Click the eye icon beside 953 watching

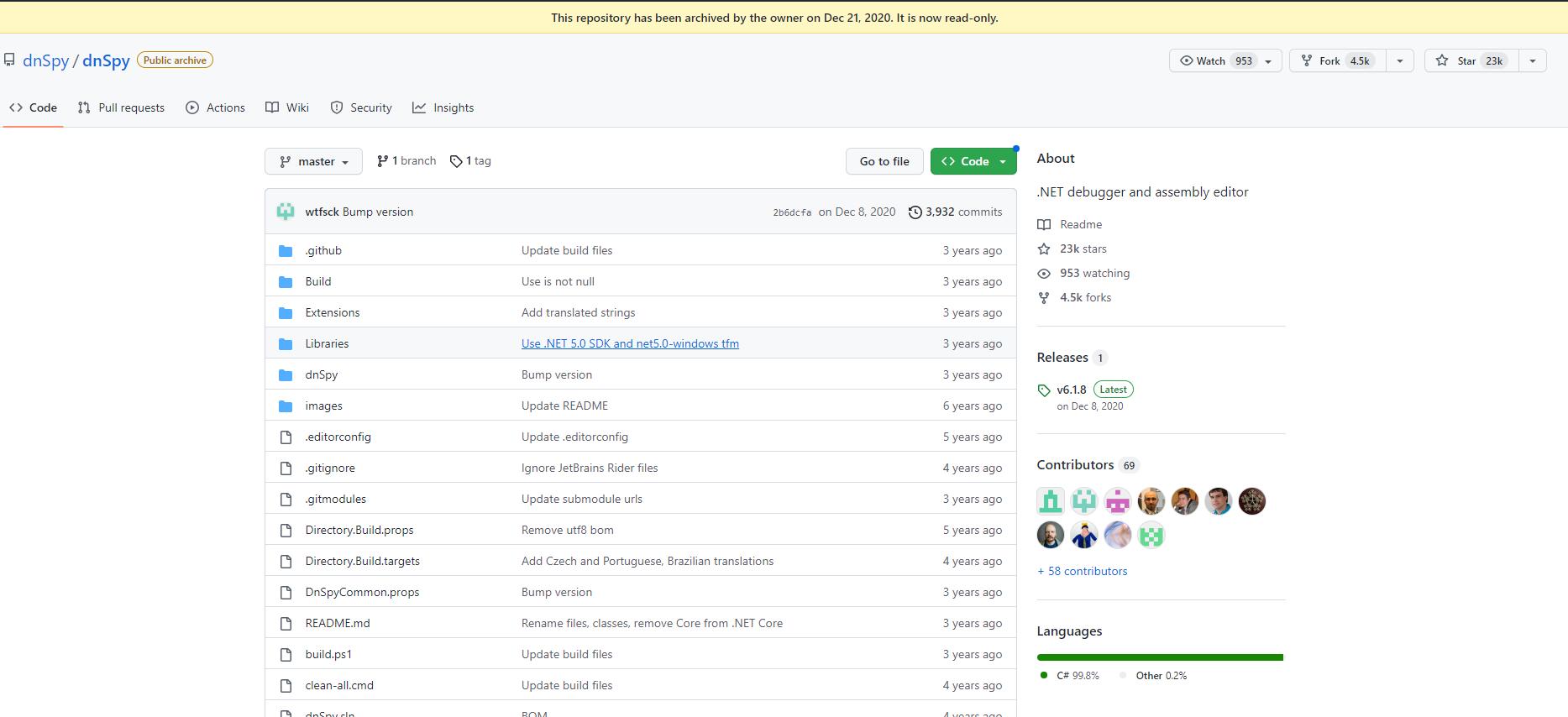tap(1044, 274)
